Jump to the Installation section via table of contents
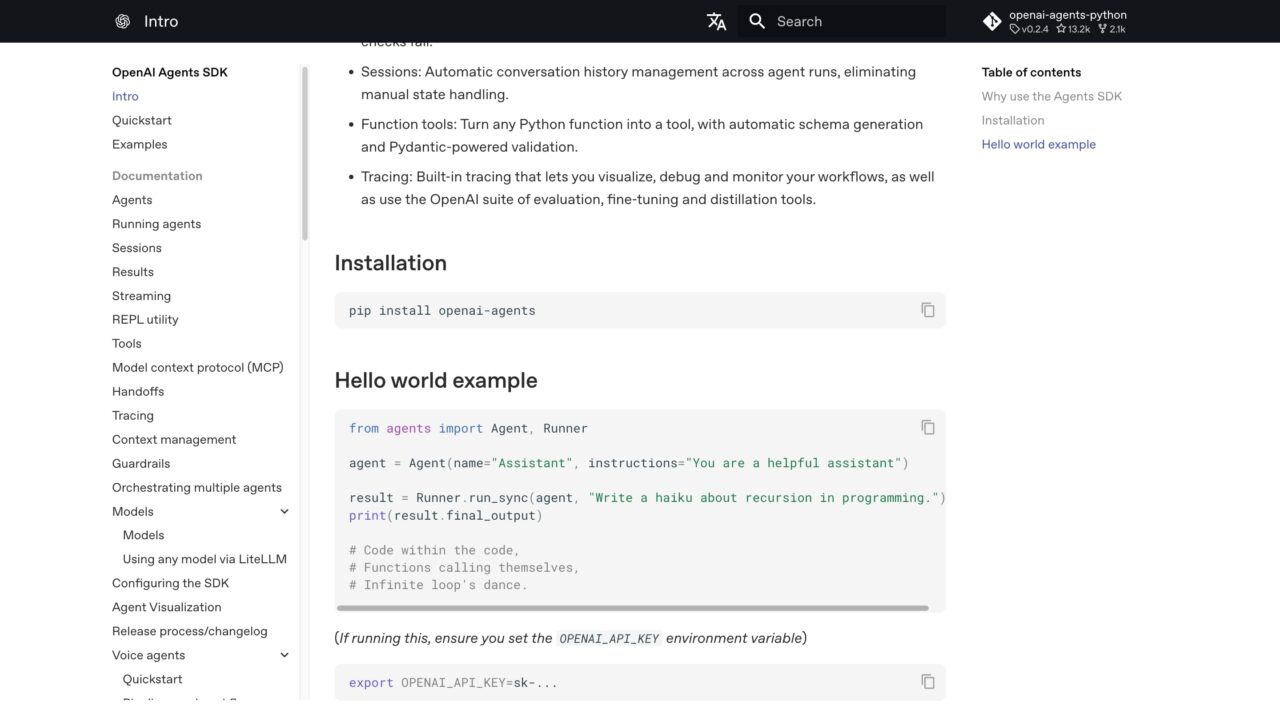The height and width of the screenshot is (722, 1280). point(1013,120)
